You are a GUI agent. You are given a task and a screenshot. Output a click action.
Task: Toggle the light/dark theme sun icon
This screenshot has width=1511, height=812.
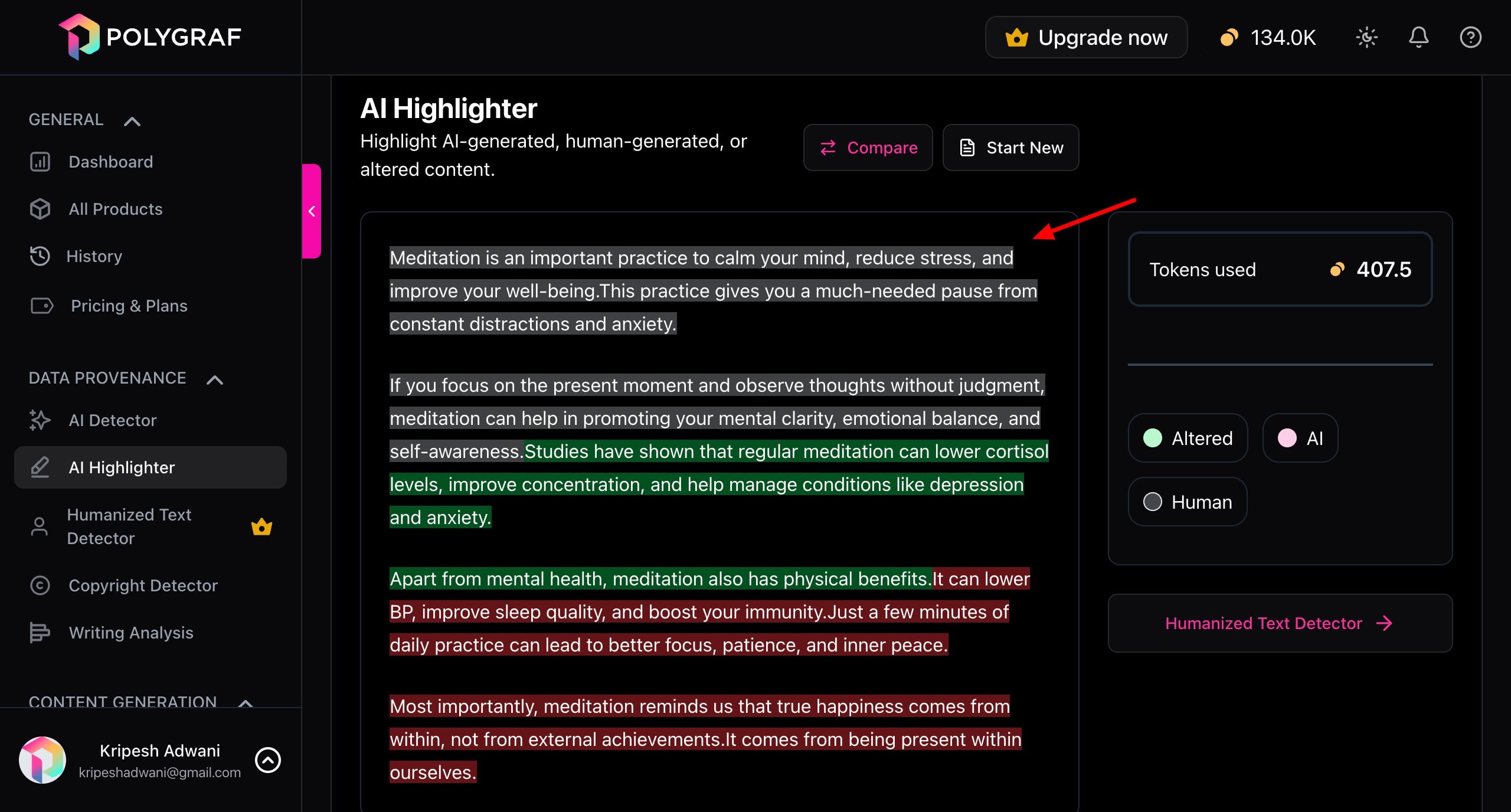point(1366,38)
